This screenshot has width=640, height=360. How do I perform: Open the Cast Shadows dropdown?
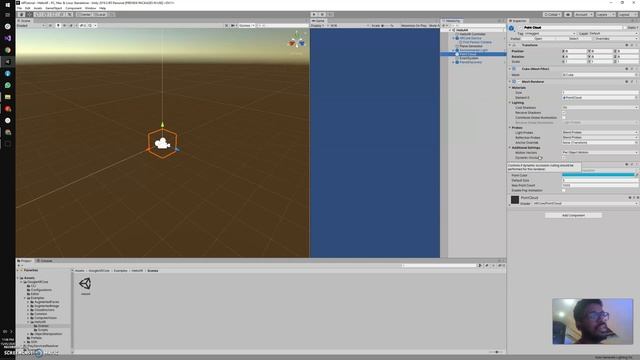600,107
